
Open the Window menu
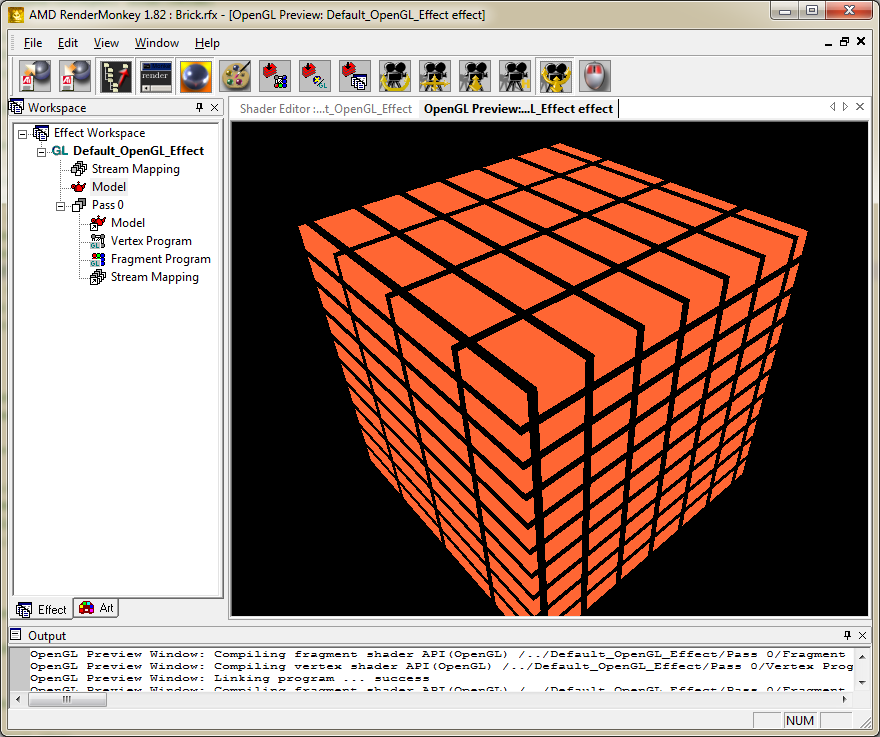(157, 43)
